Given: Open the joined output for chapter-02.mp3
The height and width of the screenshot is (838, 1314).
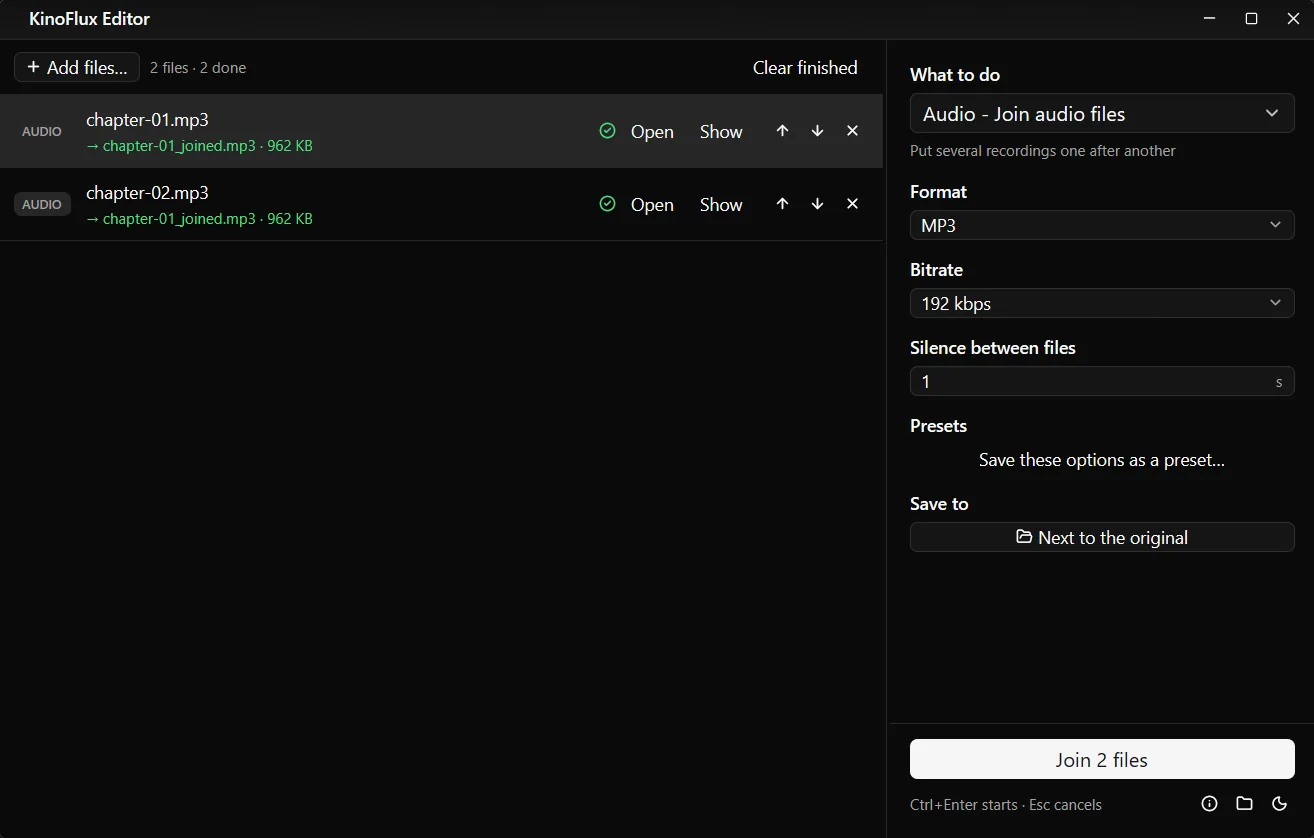Looking at the screenshot, I should (x=652, y=204).
